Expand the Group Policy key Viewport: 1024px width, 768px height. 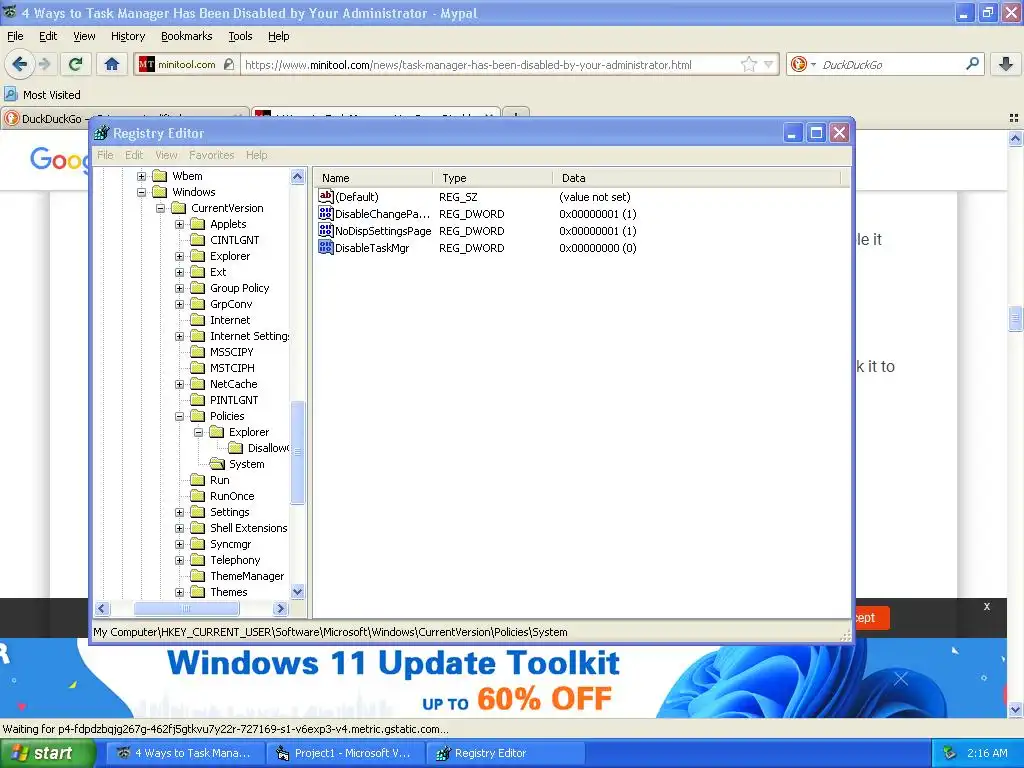pos(179,288)
